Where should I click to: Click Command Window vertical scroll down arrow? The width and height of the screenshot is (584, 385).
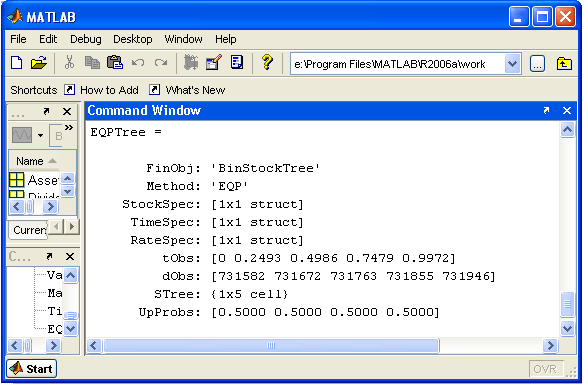tap(567, 328)
